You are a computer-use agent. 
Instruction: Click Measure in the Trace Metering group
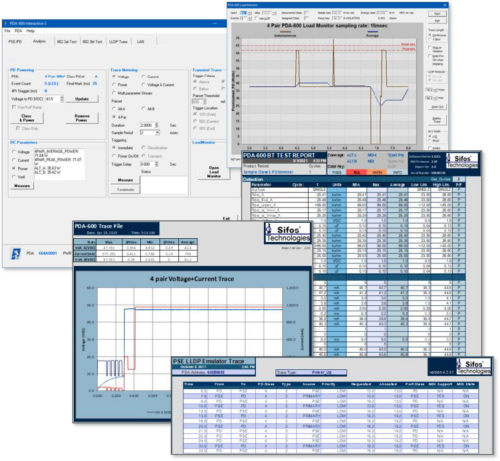(125, 180)
